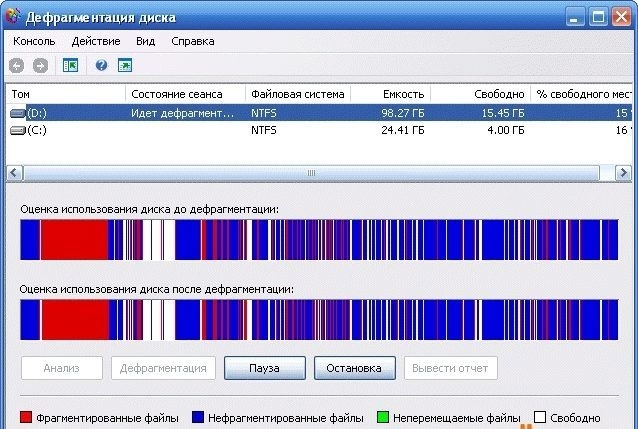Click the 24.41 ГБ capacity cell
The image size is (638, 429).
pyautogui.click(x=403, y=130)
